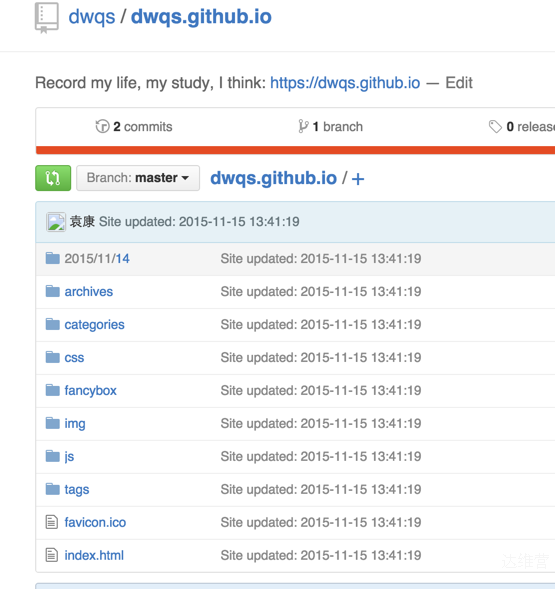Click the index.html file icon
Screen dimensions: 555x589
click(x=52, y=555)
